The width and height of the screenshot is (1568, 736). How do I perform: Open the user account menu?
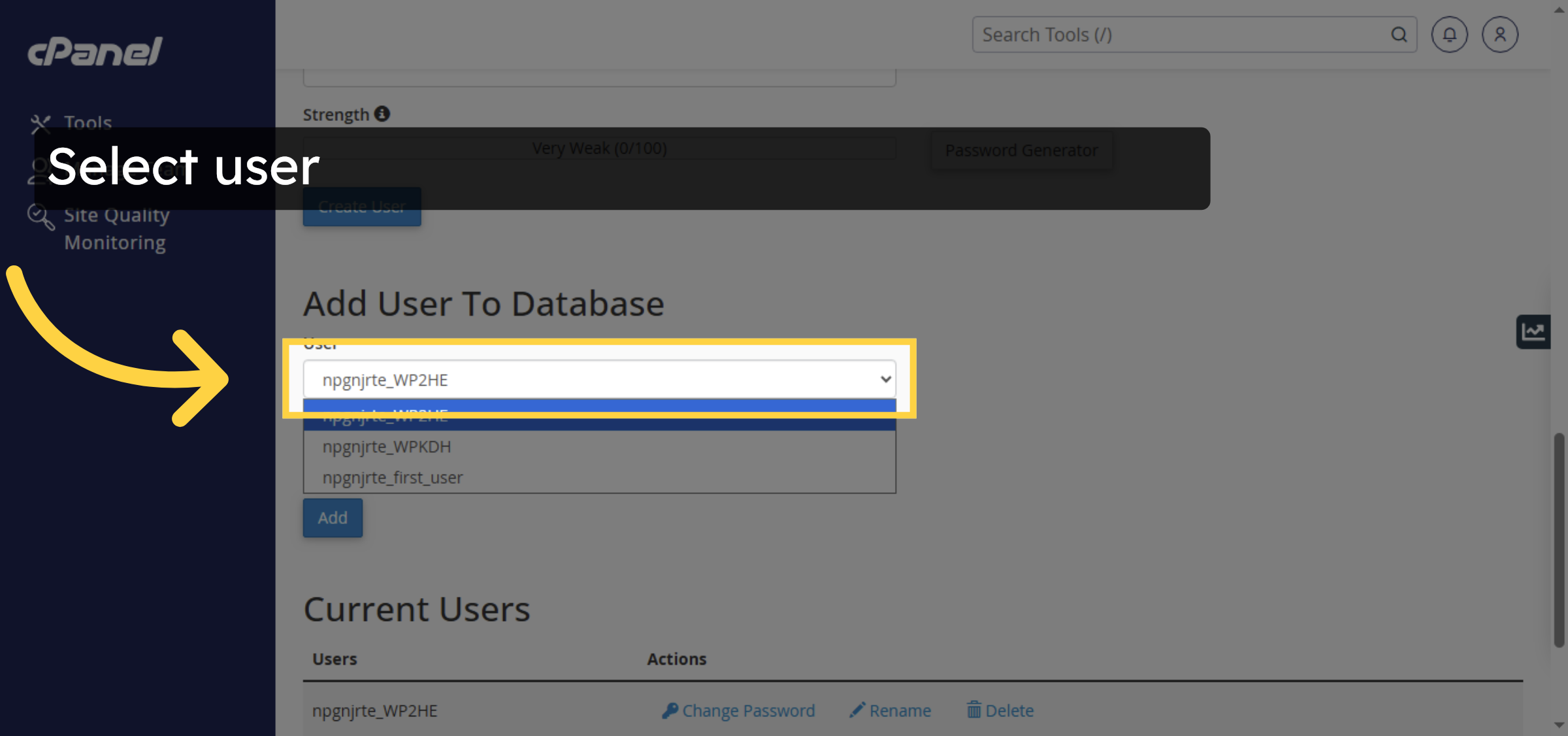(1499, 34)
